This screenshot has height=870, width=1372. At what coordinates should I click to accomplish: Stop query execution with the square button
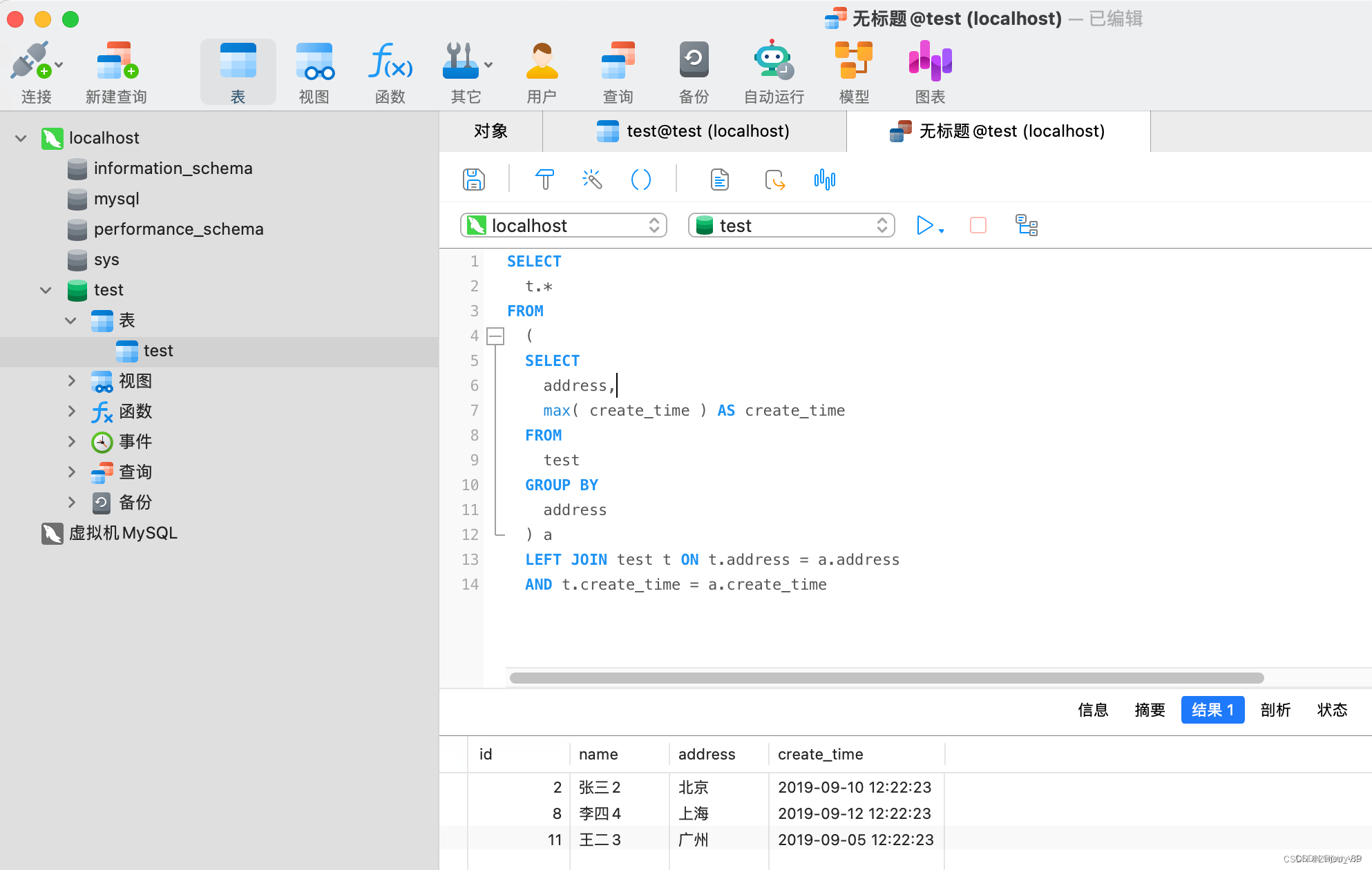978,226
